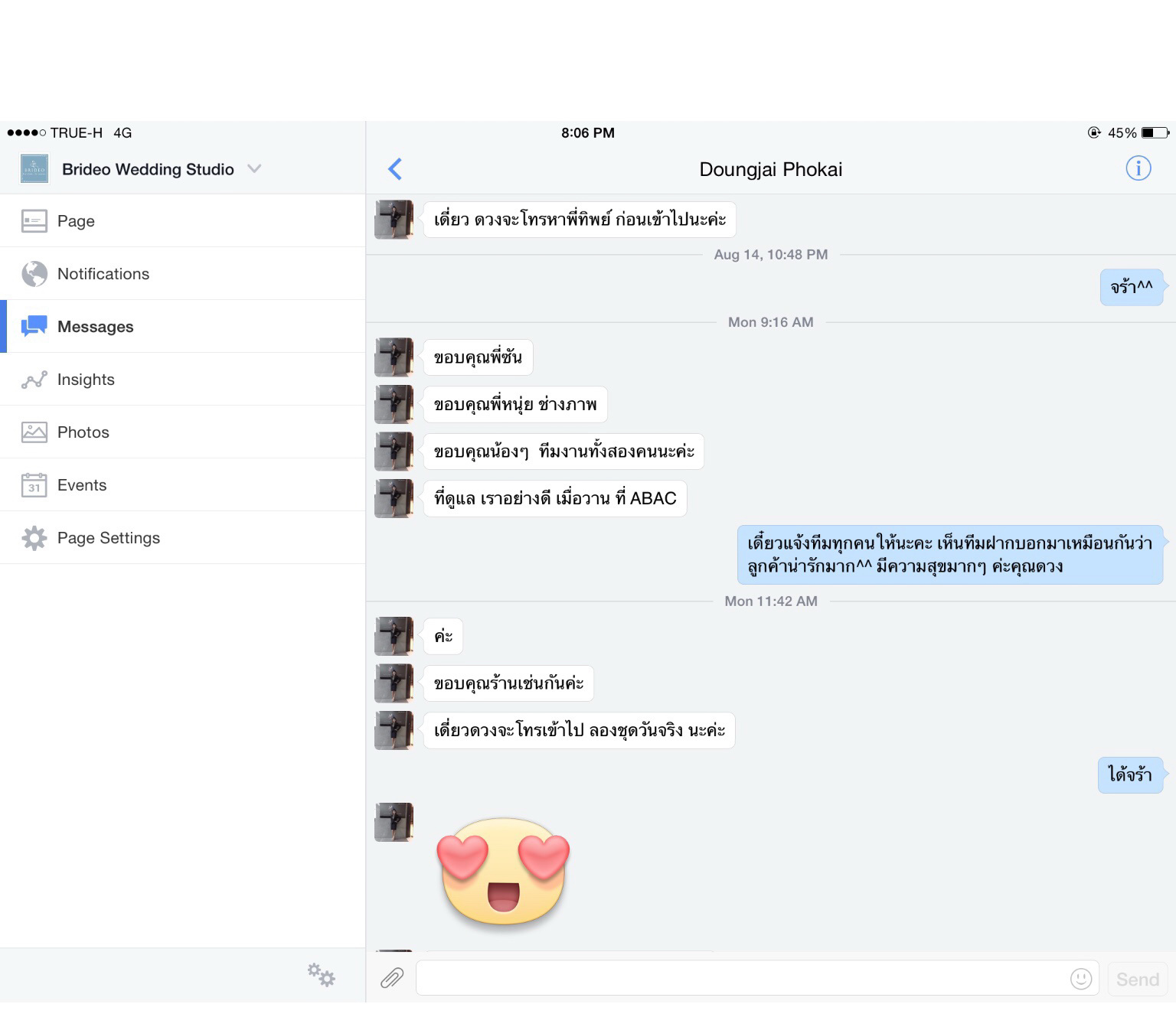Screen dimensions: 1176x1027
Task: Click the Page Settings gear icon
Action: (x=34, y=538)
